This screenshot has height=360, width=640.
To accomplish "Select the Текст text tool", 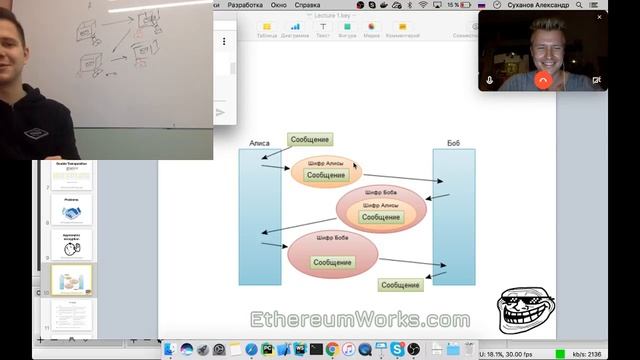I will click(x=323, y=31).
